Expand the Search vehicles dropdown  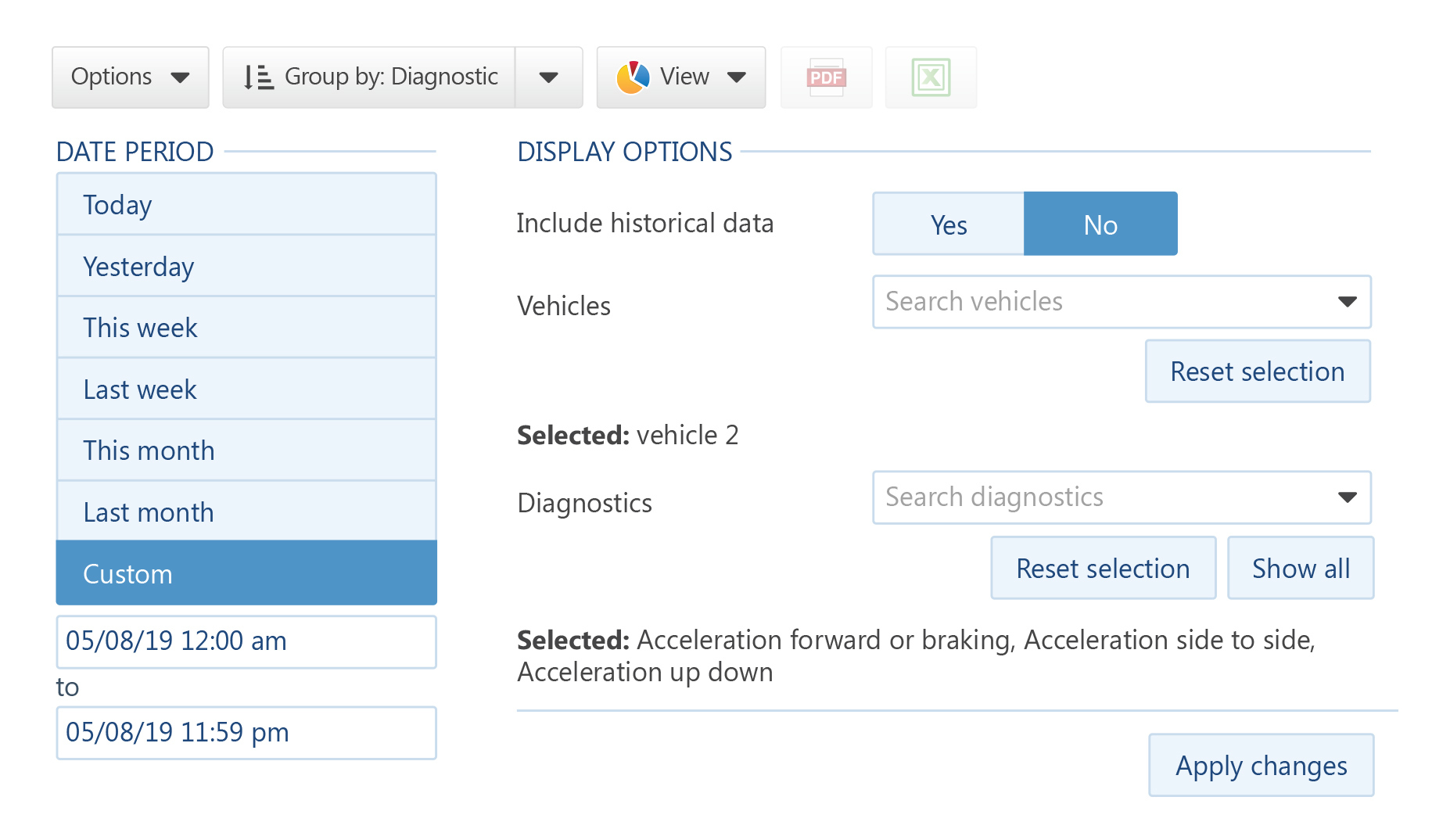point(1347,302)
